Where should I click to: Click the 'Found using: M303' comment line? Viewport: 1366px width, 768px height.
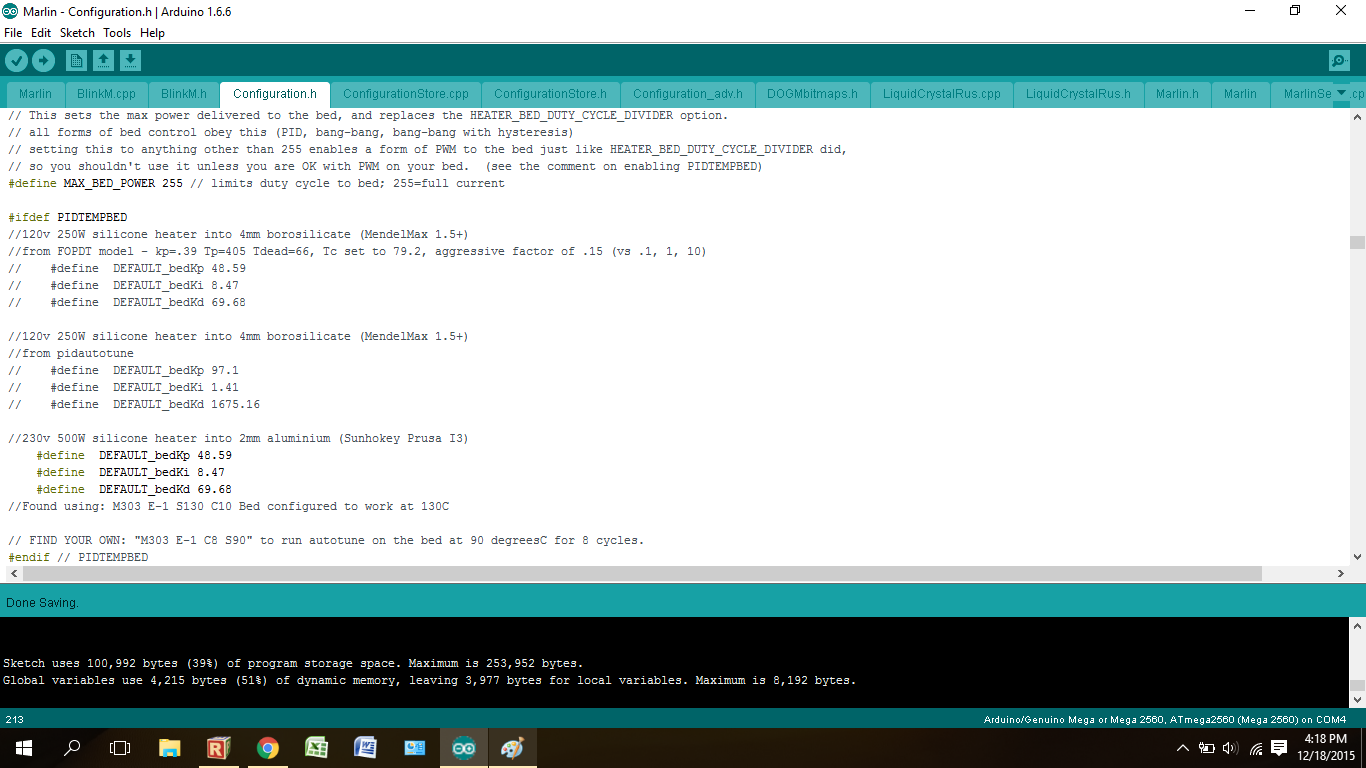click(x=228, y=506)
